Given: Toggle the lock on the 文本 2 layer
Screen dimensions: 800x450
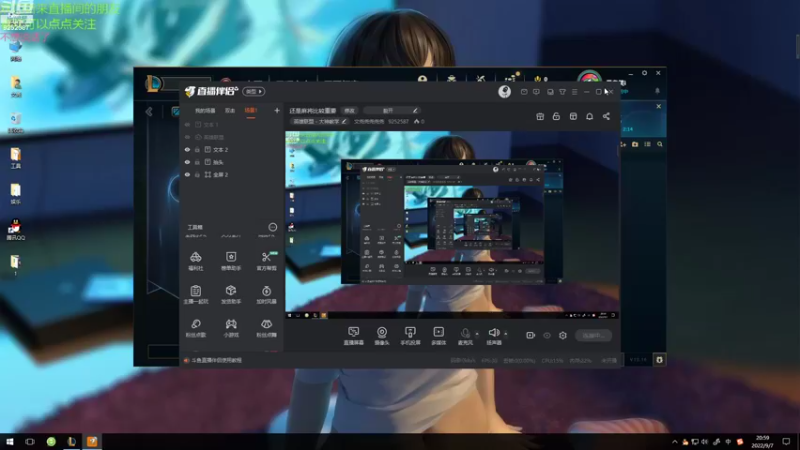Looking at the screenshot, I should point(197,149).
